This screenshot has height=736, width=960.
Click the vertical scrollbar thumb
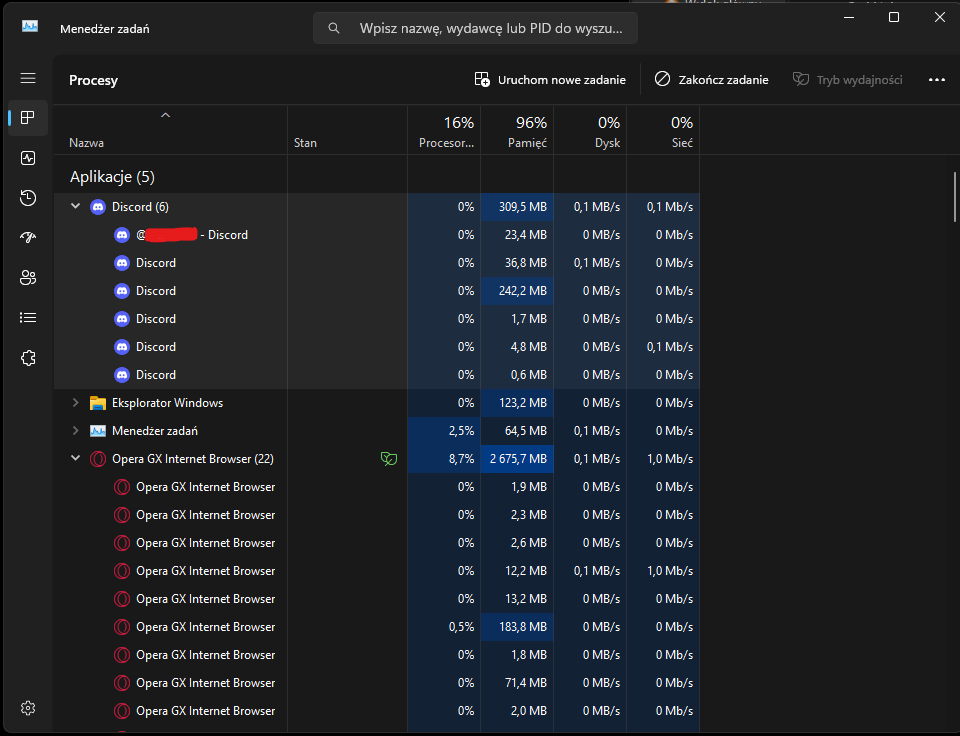[x=954, y=197]
